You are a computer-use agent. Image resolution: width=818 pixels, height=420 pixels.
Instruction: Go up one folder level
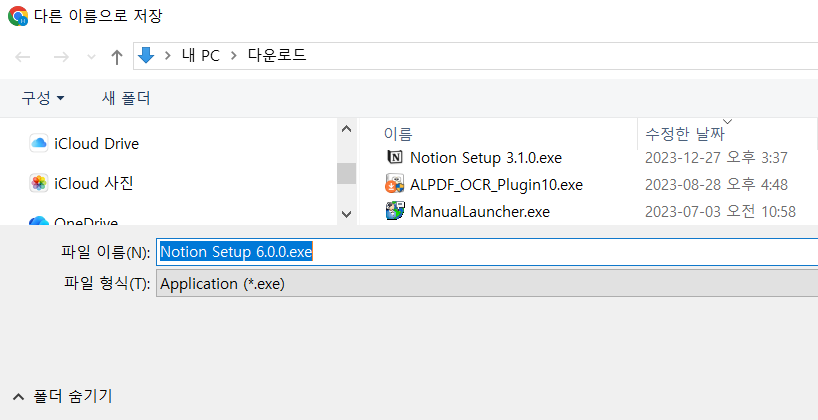[117, 57]
